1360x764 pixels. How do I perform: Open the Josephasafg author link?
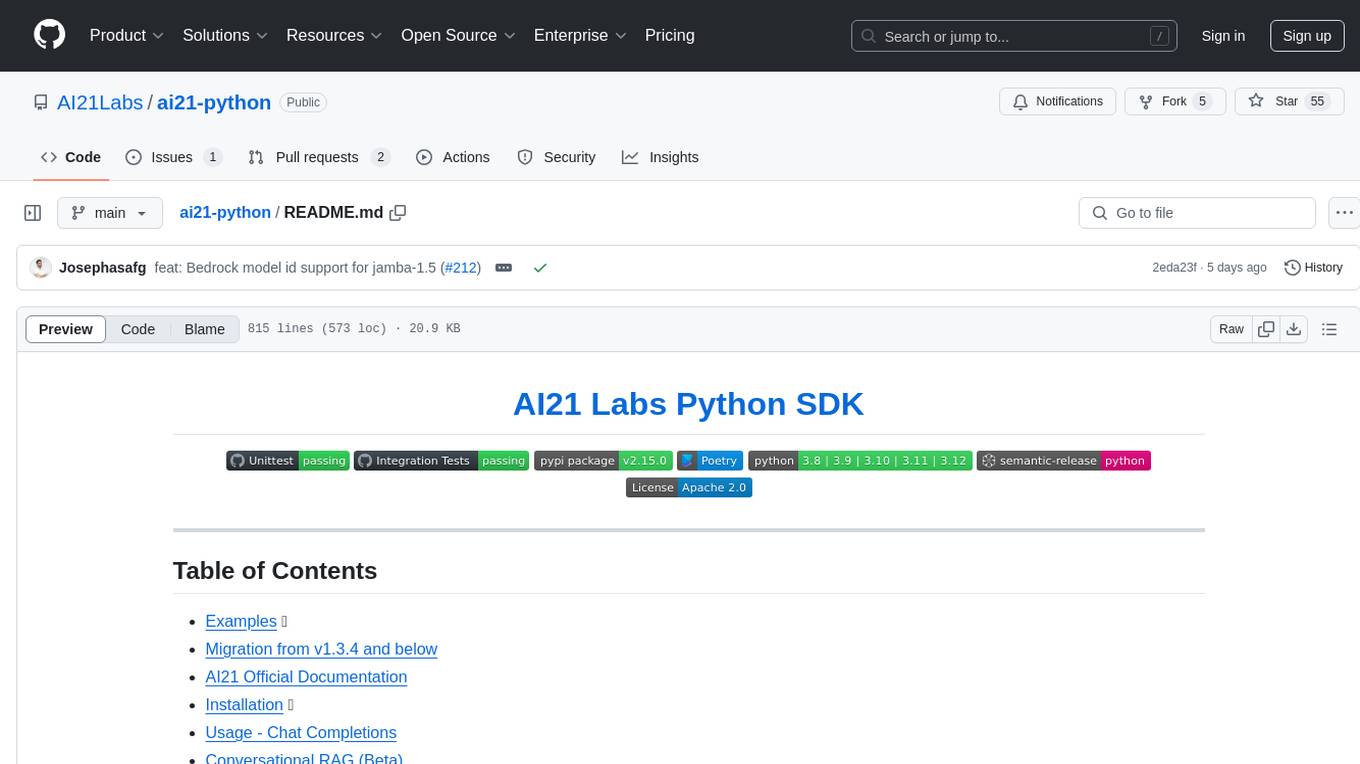pyautogui.click(x=103, y=268)
